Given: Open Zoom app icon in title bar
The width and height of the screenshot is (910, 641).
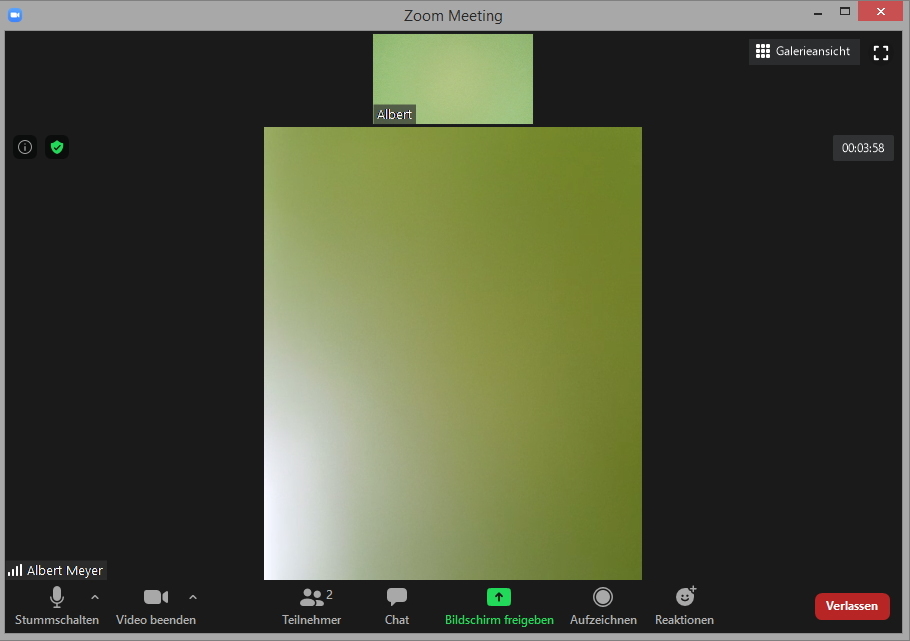Looking at the screenshot, I should pos(15,15).
